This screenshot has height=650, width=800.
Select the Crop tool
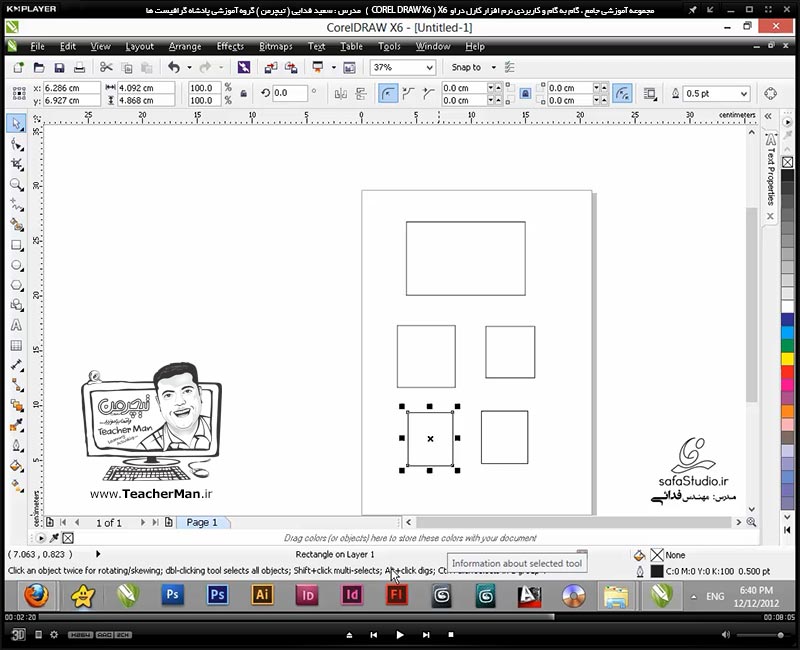click(17, 164)
